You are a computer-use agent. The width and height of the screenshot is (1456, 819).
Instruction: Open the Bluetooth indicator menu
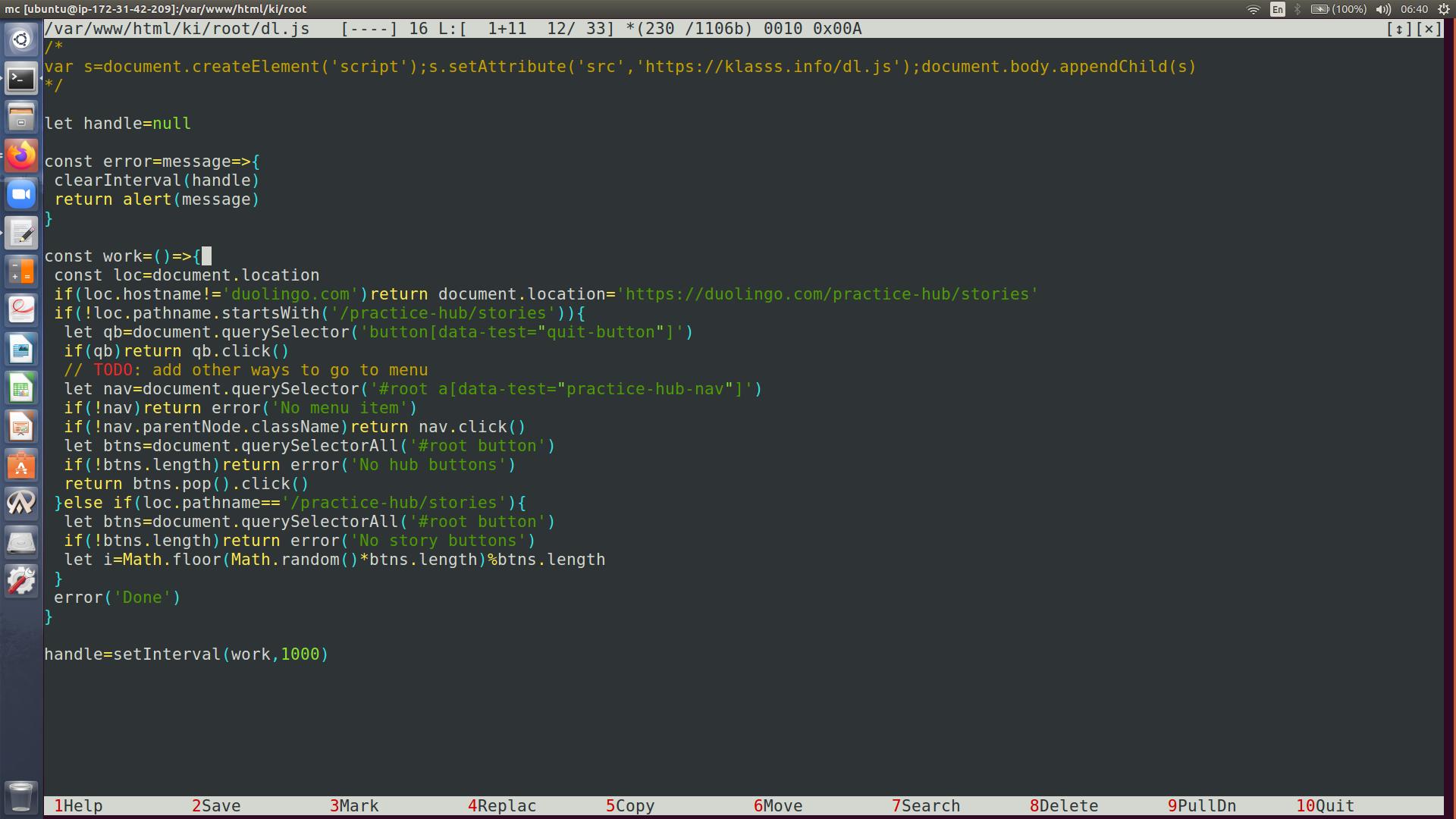(x=1298, y=9)
